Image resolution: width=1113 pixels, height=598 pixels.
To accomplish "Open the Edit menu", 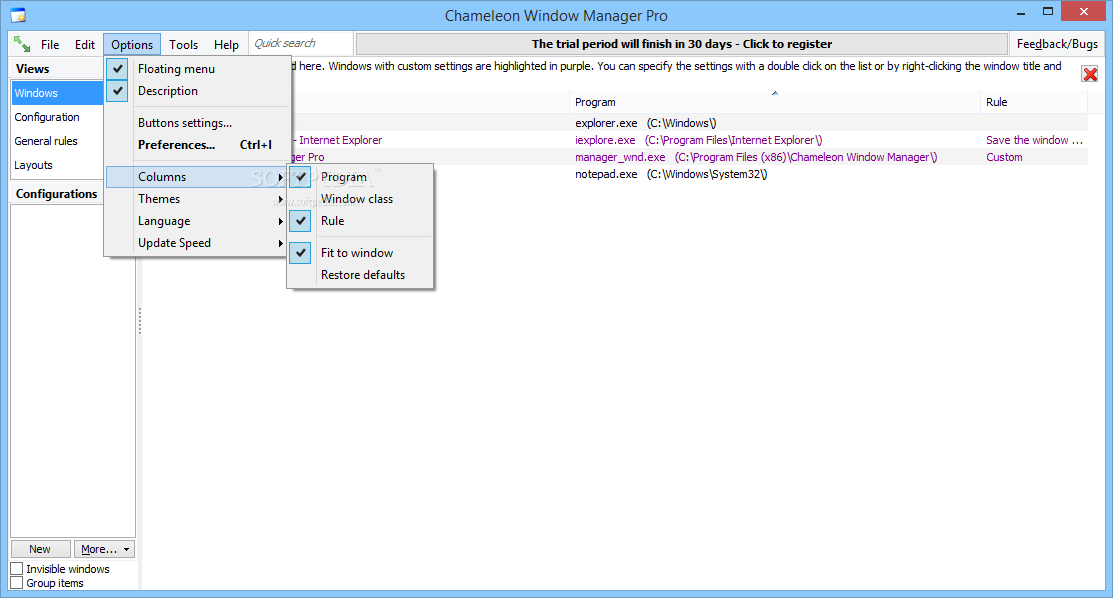I will point(84,44).
